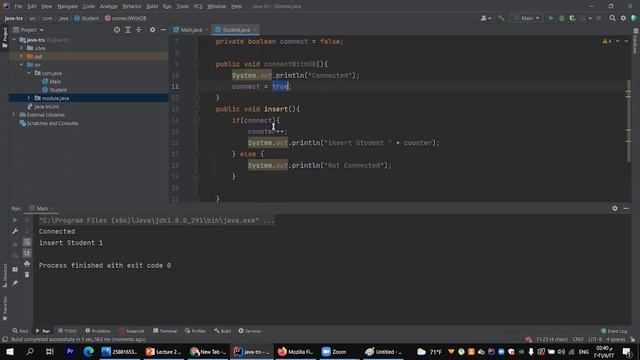Viewport: 640px width, 360px height.
Task: Start debugging with the green bug icon
Action: click(562, 18)
